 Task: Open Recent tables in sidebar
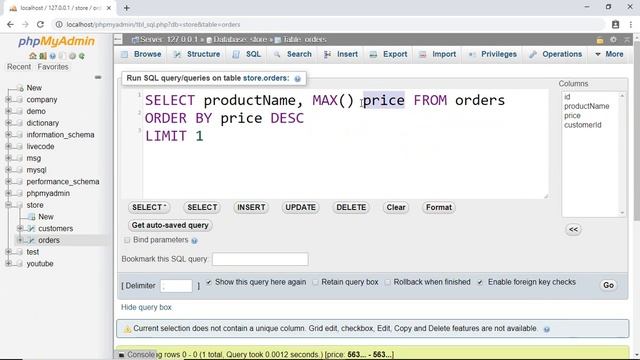click(19, 67)
